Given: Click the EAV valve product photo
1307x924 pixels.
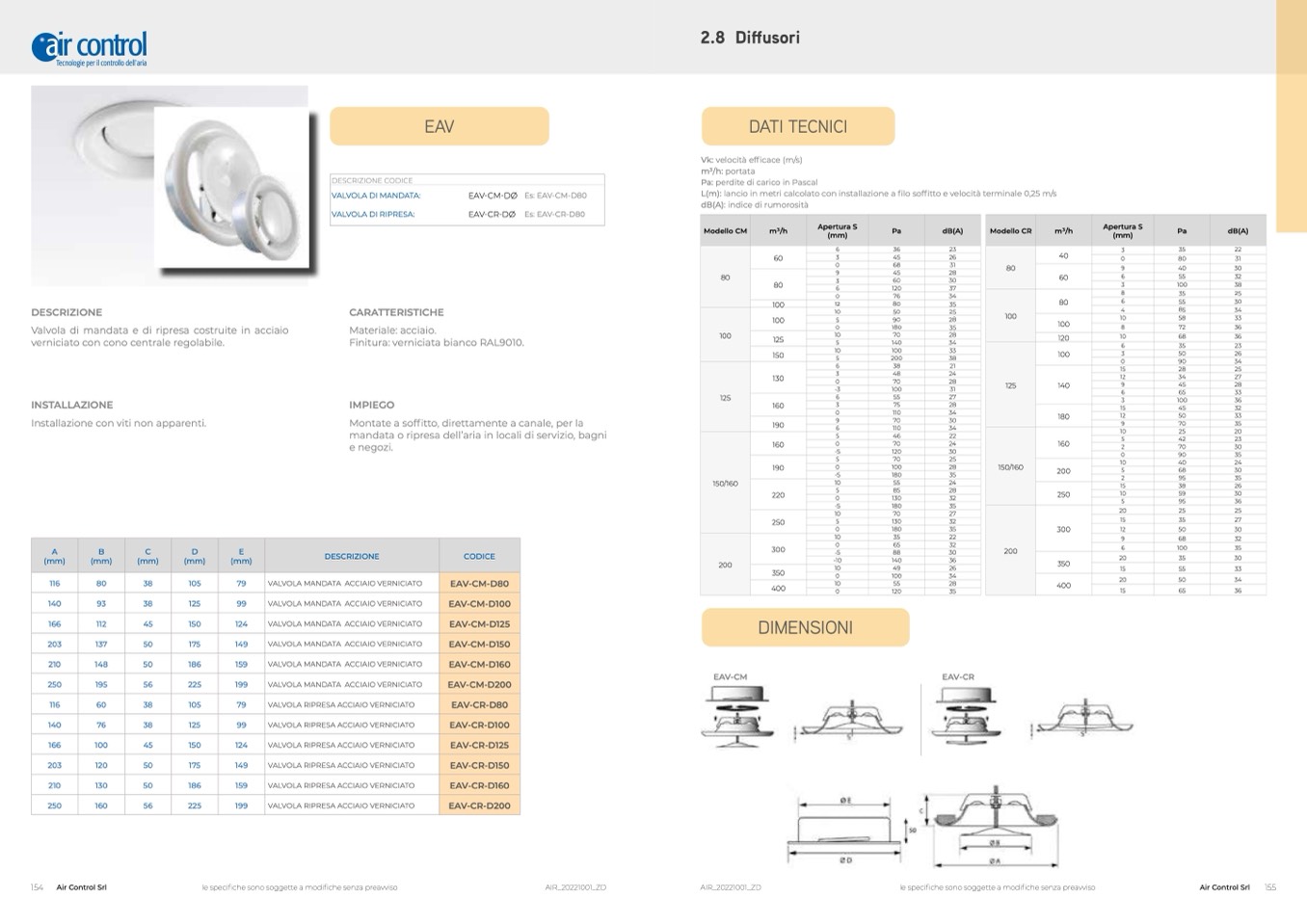Looking at the screenshot, I should point(170,186).
